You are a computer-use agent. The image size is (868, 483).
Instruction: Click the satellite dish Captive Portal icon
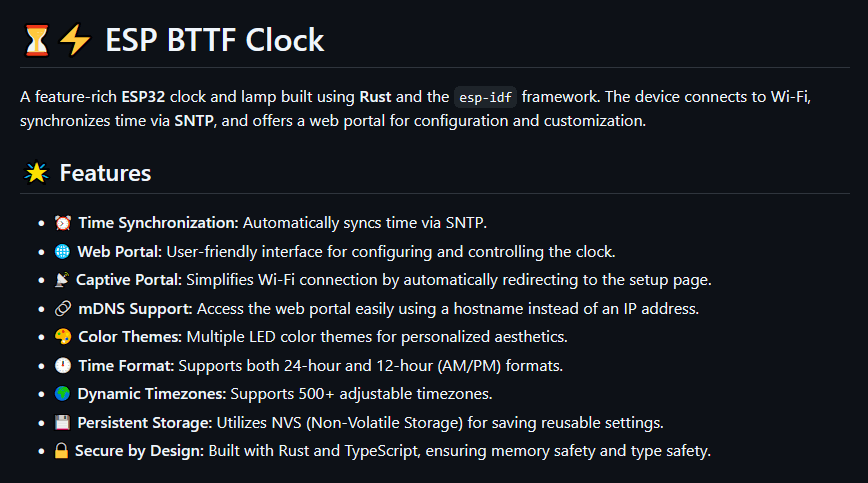pyautogui.click(x=62, y=279)
